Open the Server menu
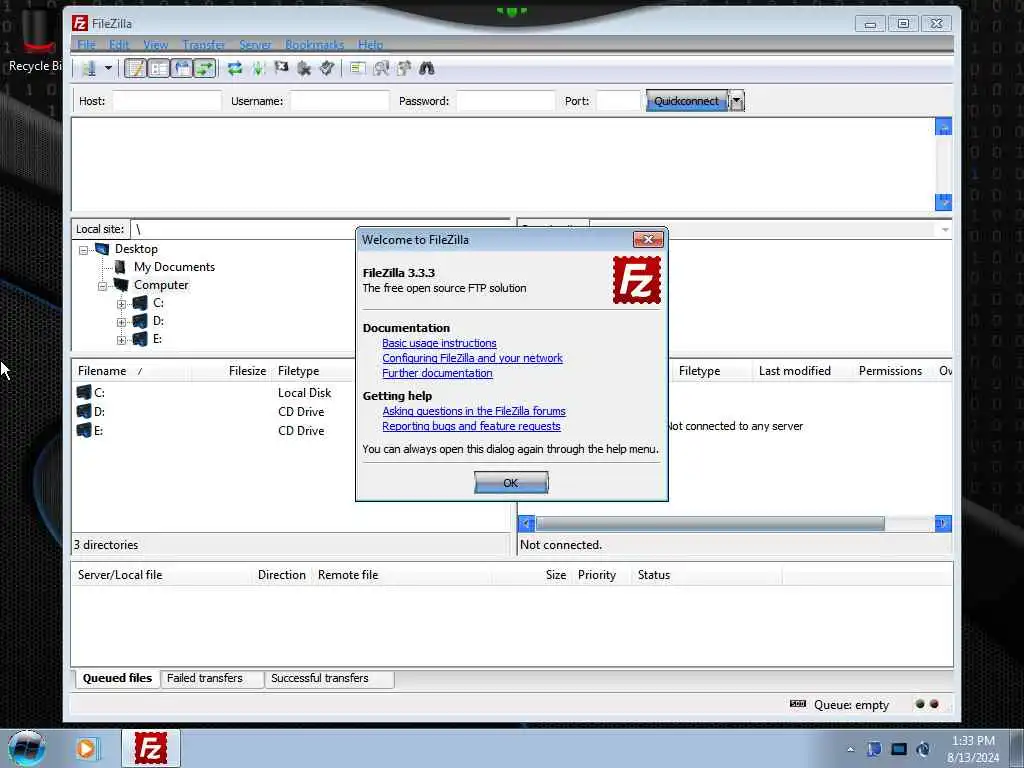The width and height of the screenshot is (1024, 768). tap(255, 44)
